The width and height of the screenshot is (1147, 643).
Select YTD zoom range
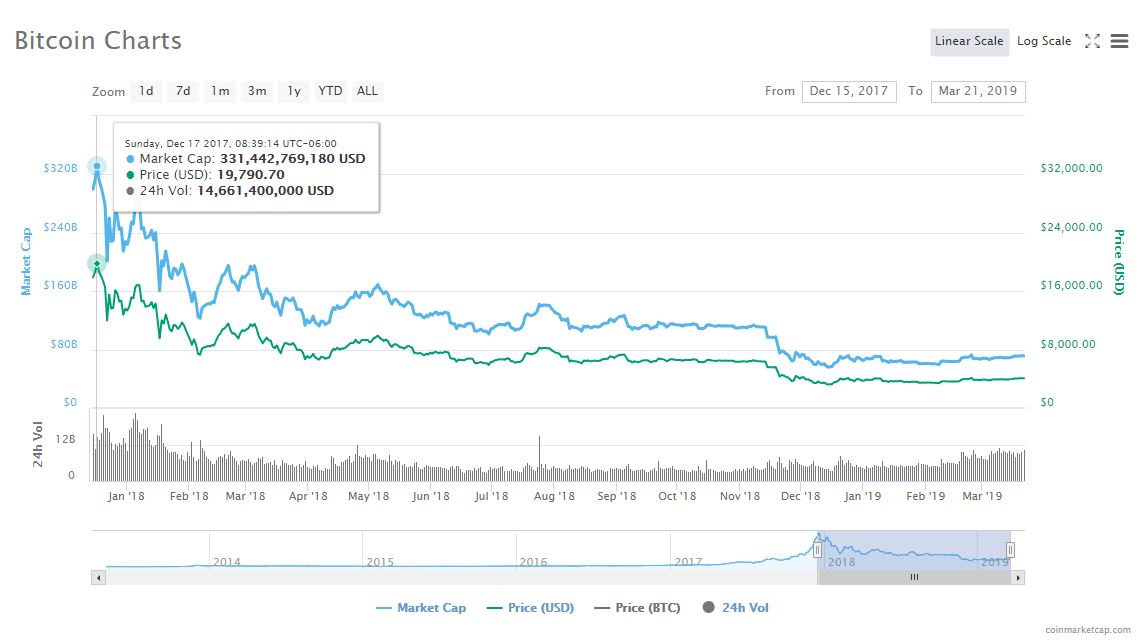point(330,91)
